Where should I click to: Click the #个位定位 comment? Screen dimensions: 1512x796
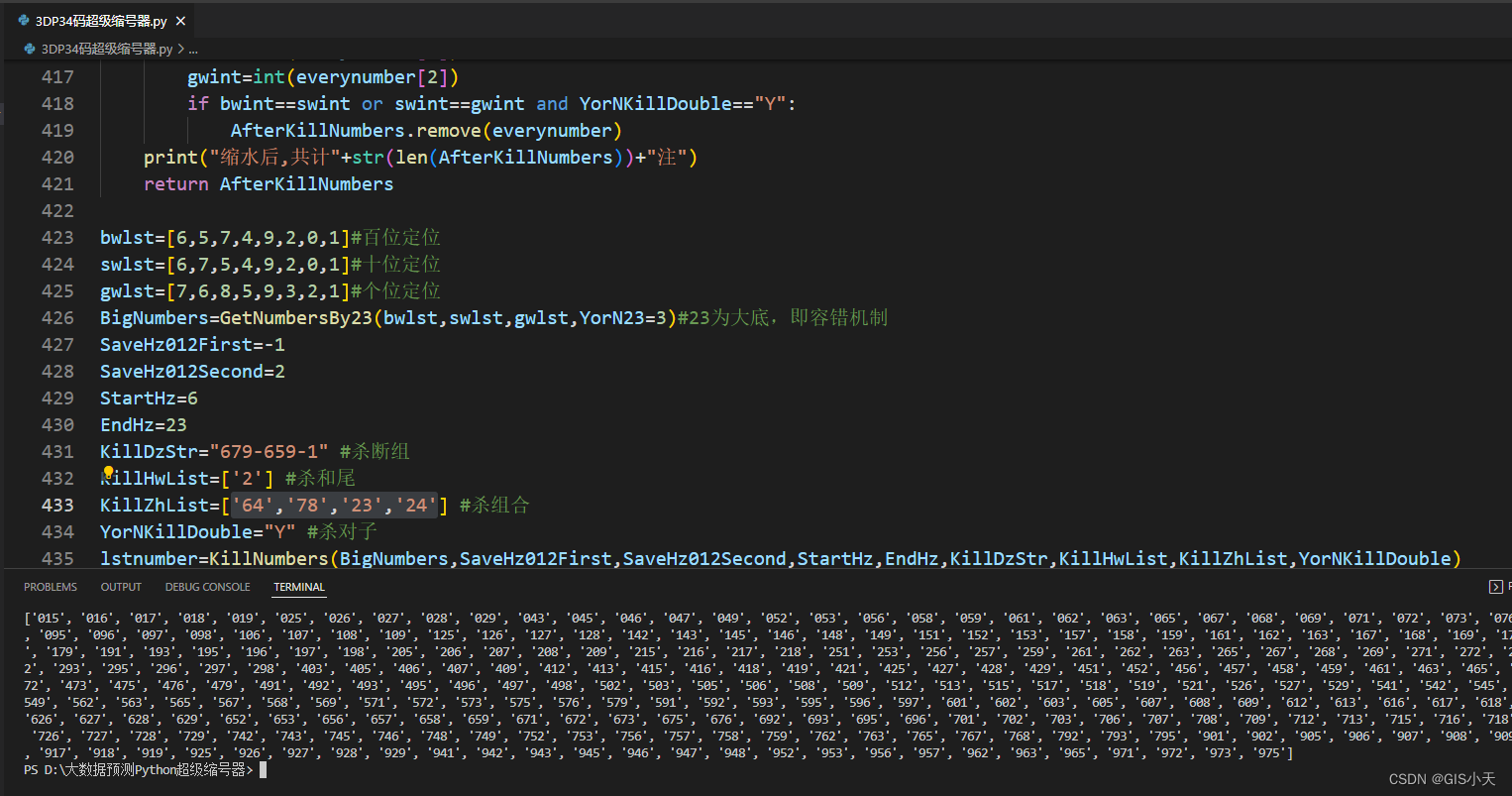(396, 291)
